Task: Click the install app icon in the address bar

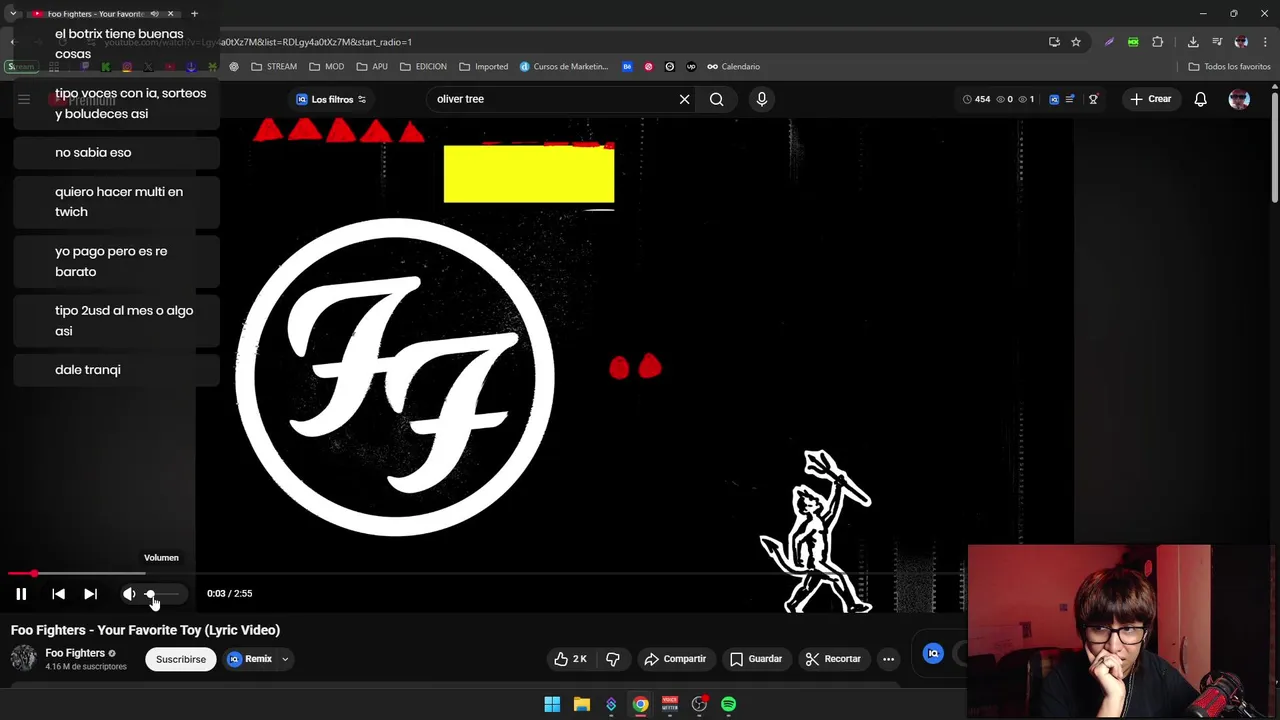Action: [1054, 42]
